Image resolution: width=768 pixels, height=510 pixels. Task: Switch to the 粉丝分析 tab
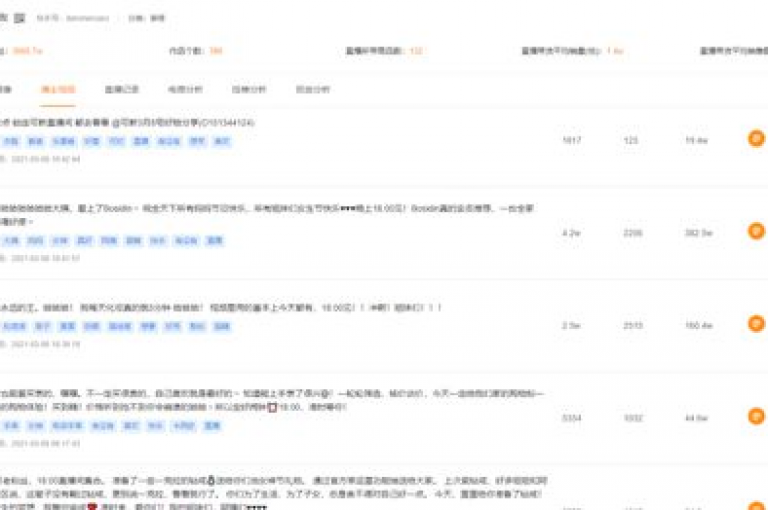click(312, 89)
